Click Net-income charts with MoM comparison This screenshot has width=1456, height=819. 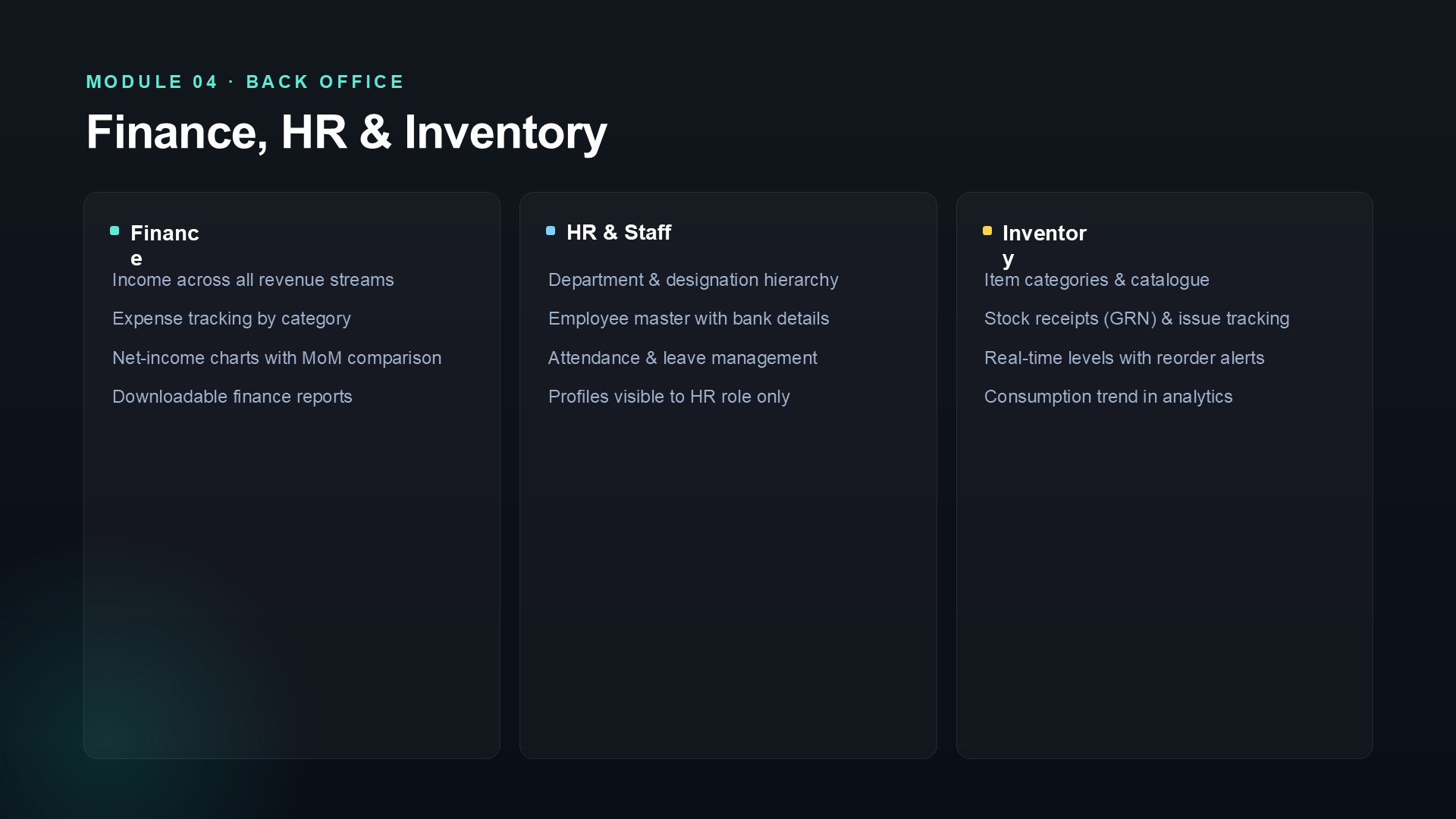pos(277,358)
